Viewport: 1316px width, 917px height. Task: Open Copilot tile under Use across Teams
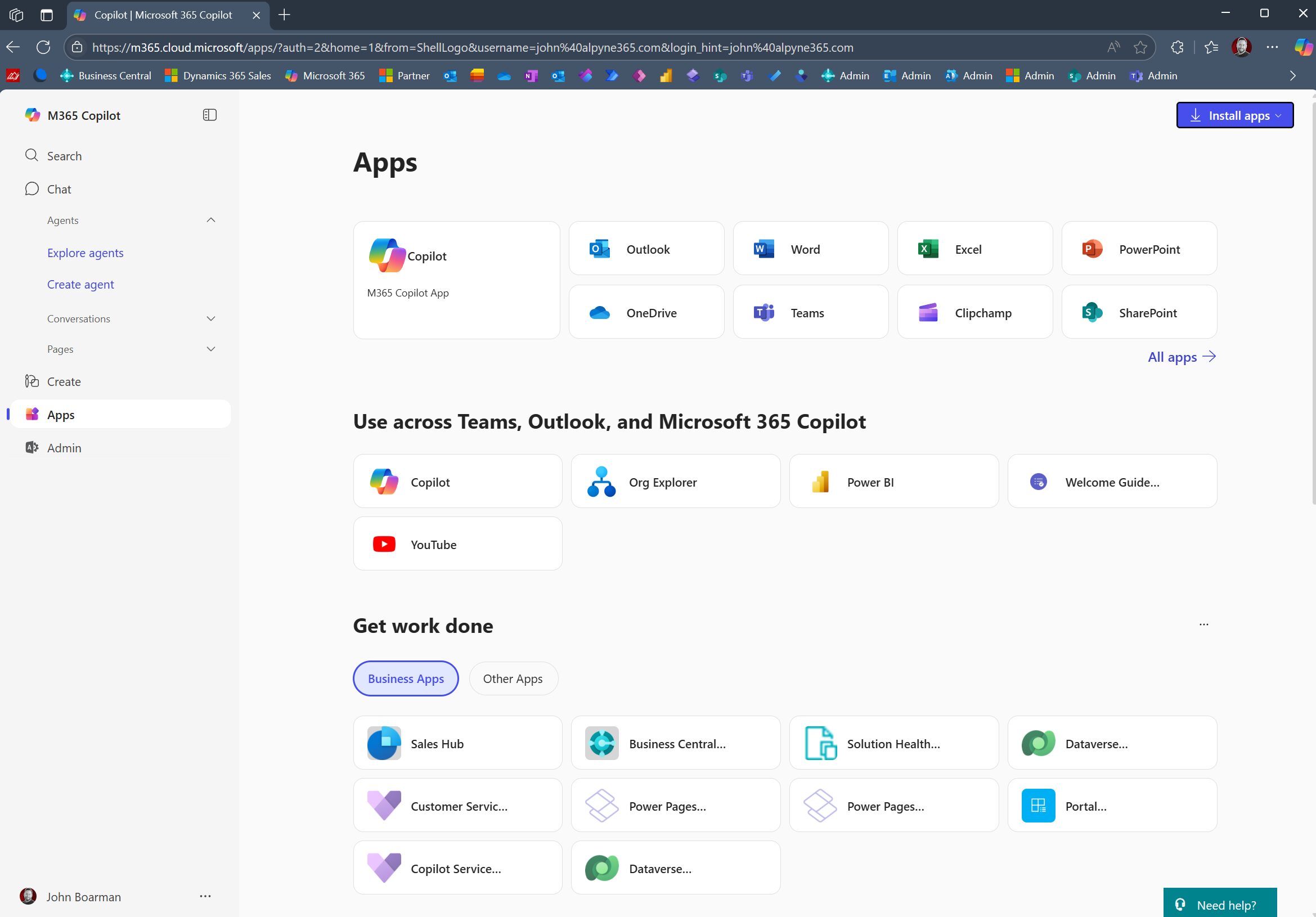click(457, 482)
